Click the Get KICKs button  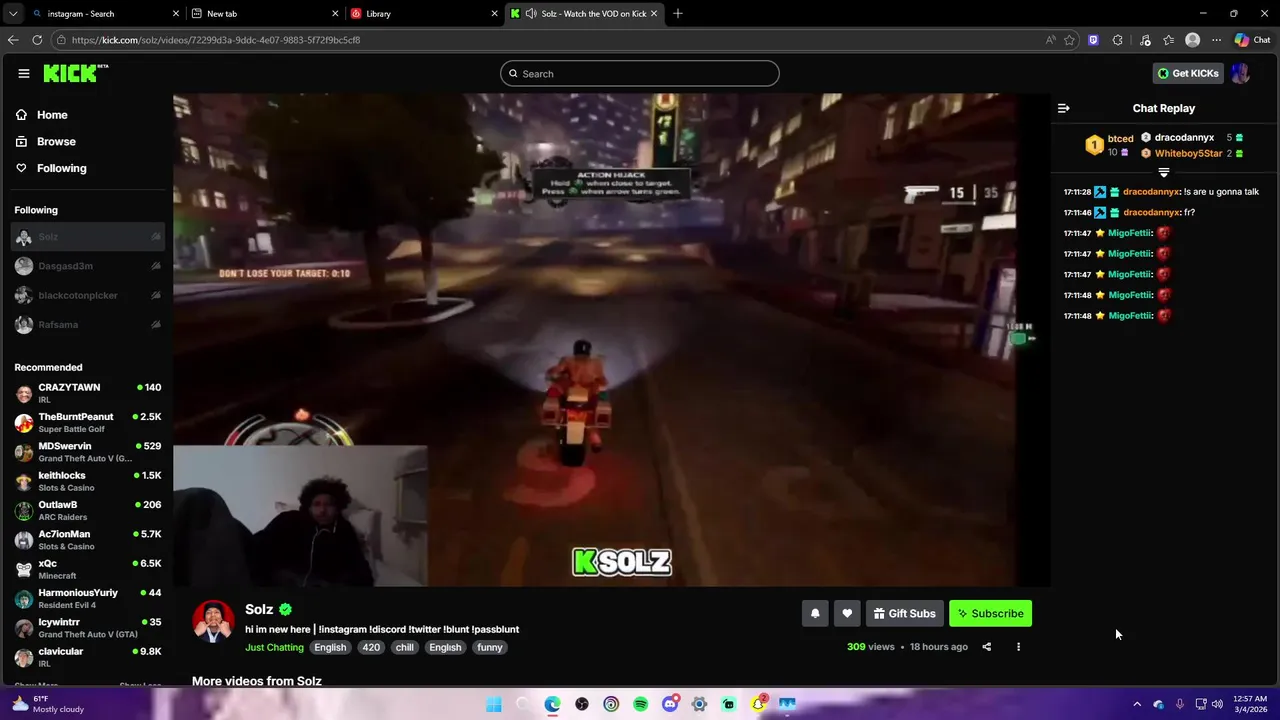(x=1188, y=73)
